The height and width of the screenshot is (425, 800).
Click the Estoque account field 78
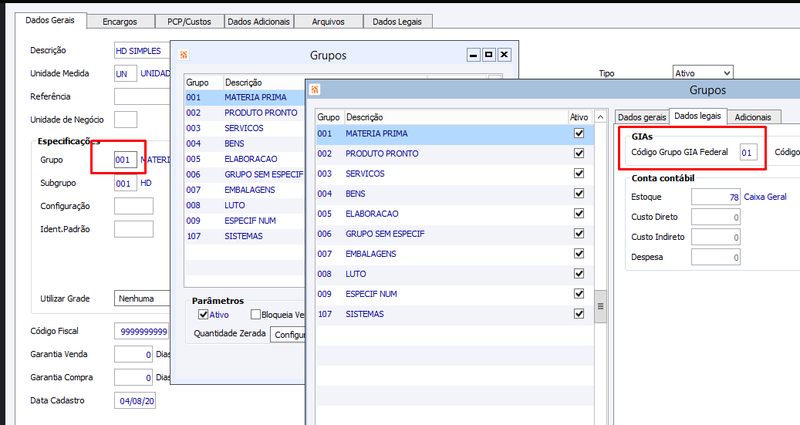716,197
